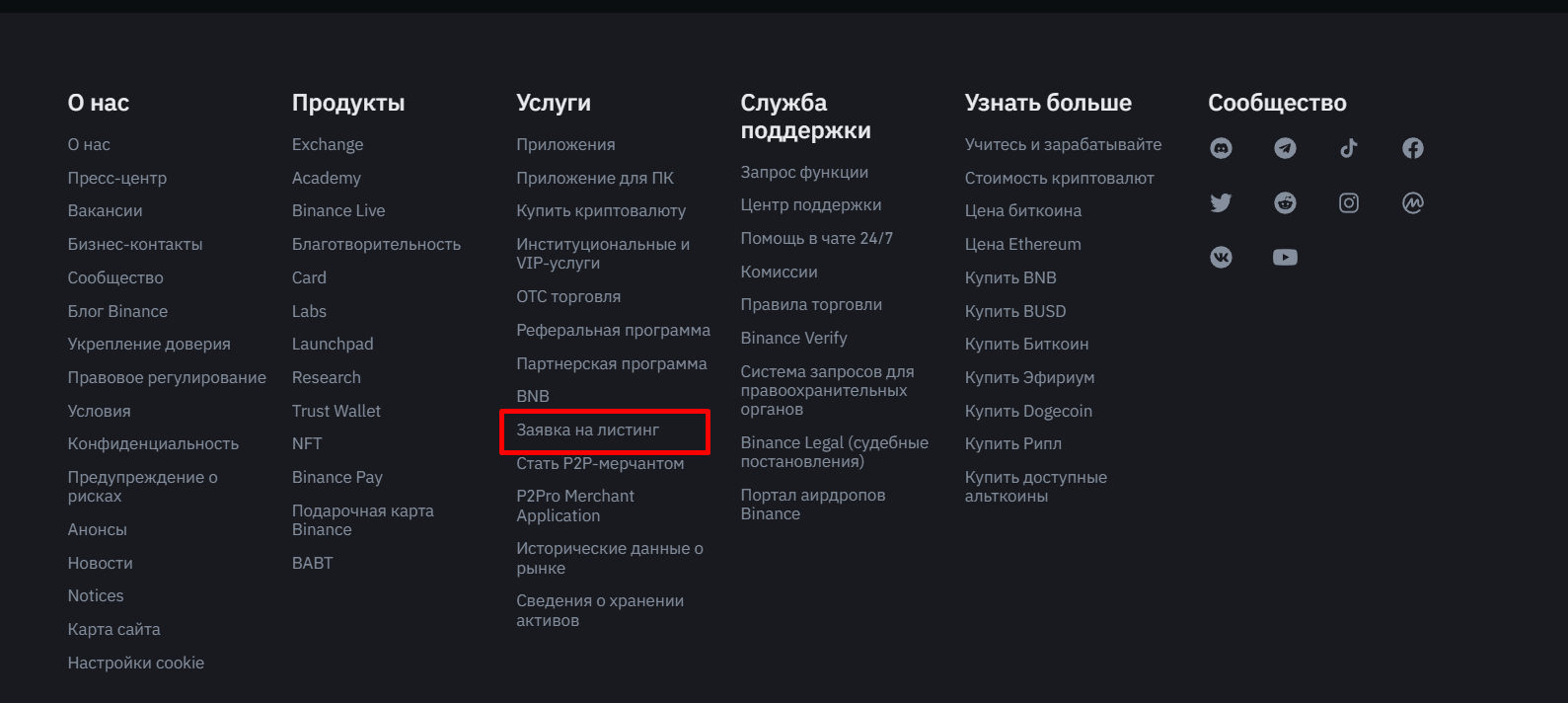The height and width of the screenshot is (703, 1568).
Task: Open Купить доступные альткоины link
Action: 1036,487
